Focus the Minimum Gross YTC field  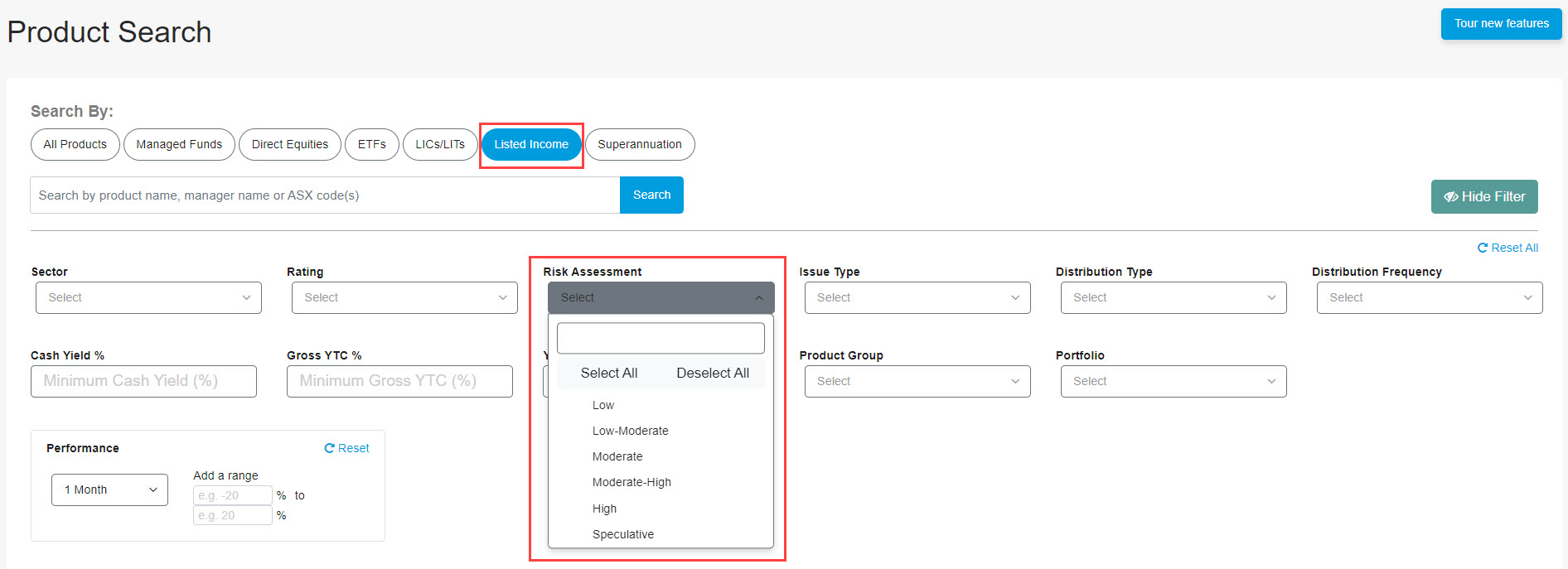point(399,382)
